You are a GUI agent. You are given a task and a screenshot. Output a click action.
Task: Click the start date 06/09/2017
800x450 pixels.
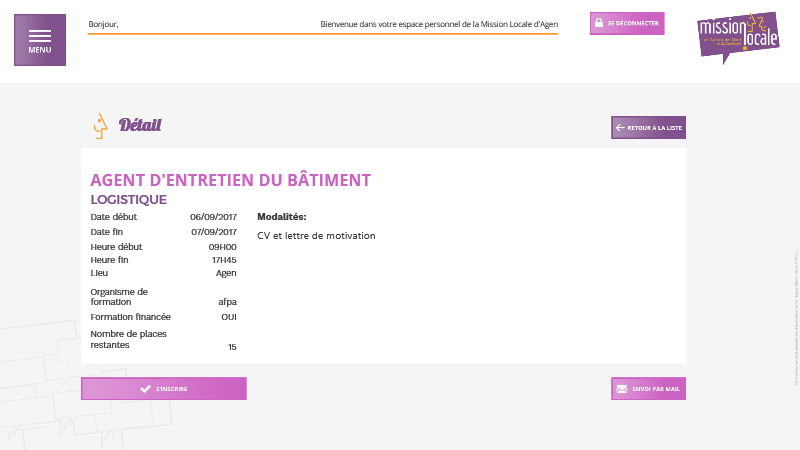(213, 217)
